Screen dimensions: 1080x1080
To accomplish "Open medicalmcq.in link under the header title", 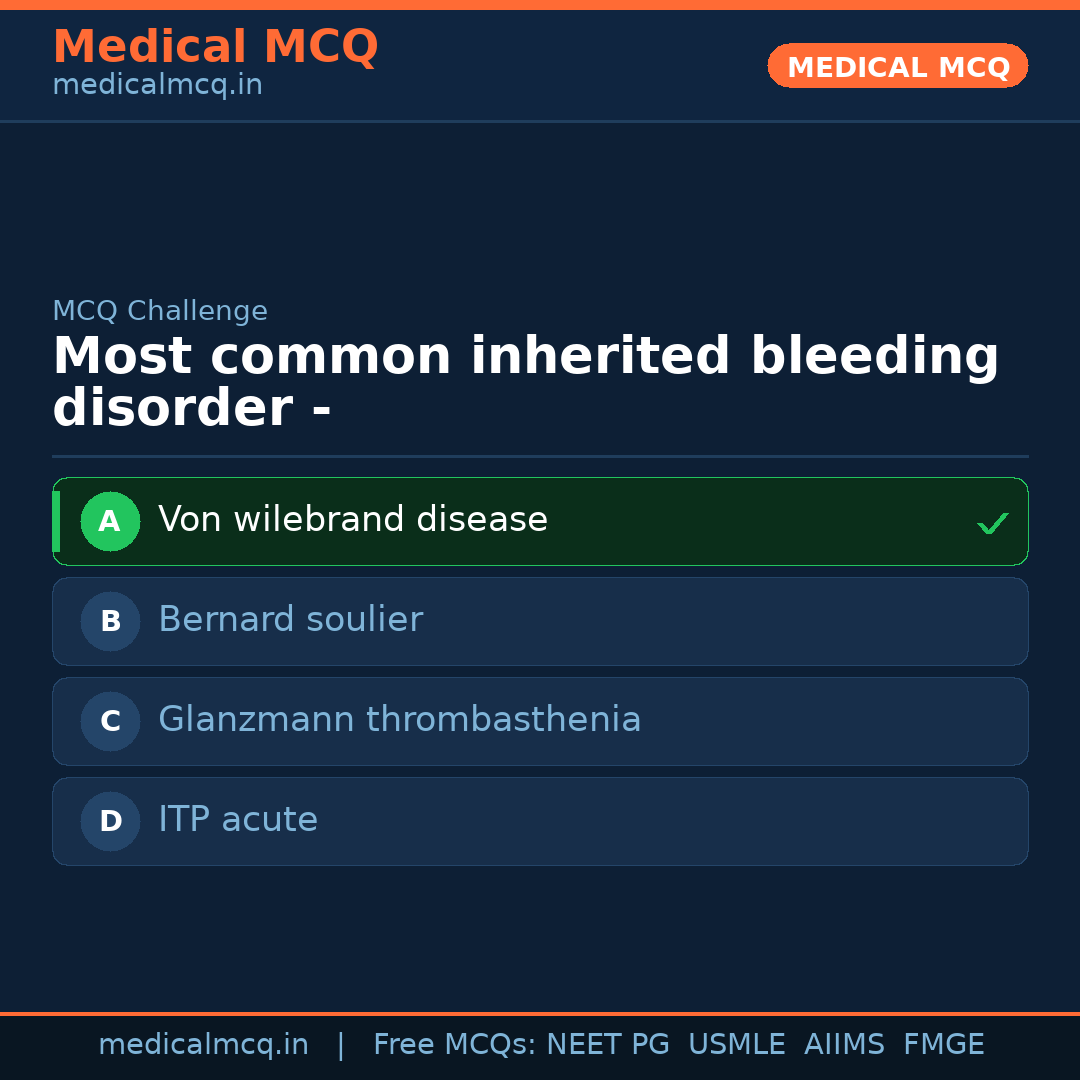I will tap(157, 85).
